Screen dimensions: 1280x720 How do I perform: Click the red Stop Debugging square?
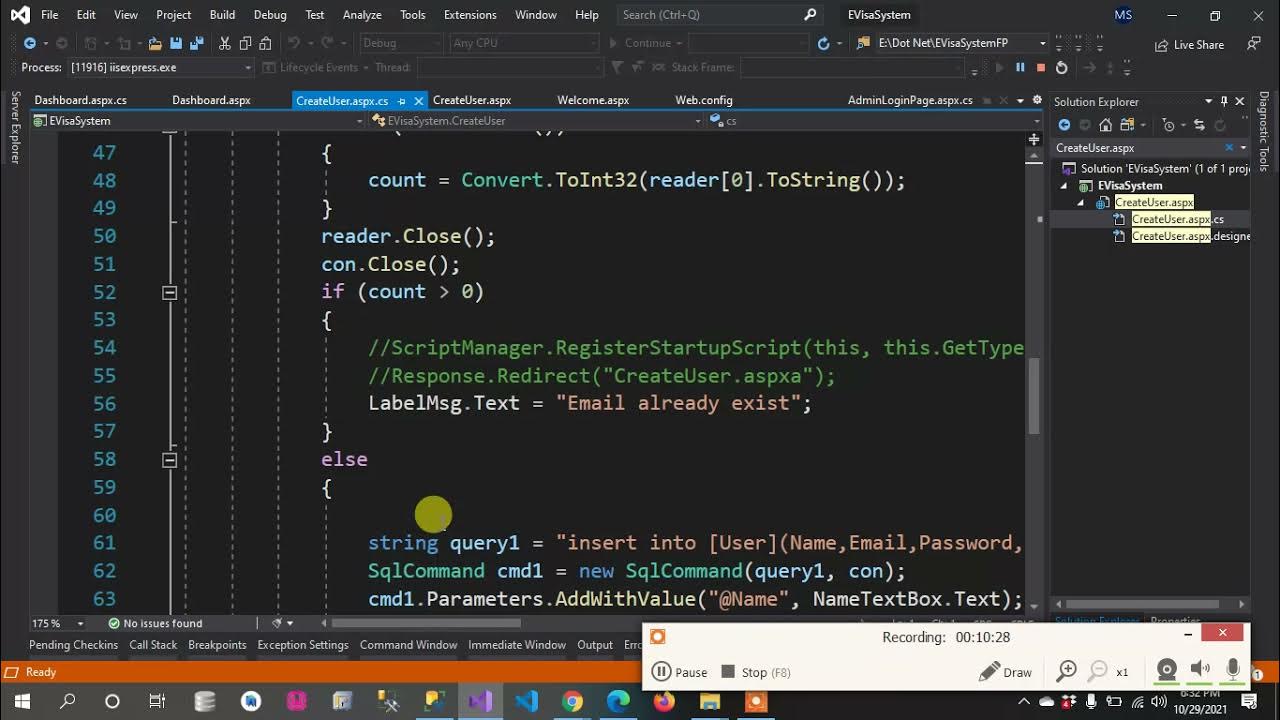click(1041, 67)
